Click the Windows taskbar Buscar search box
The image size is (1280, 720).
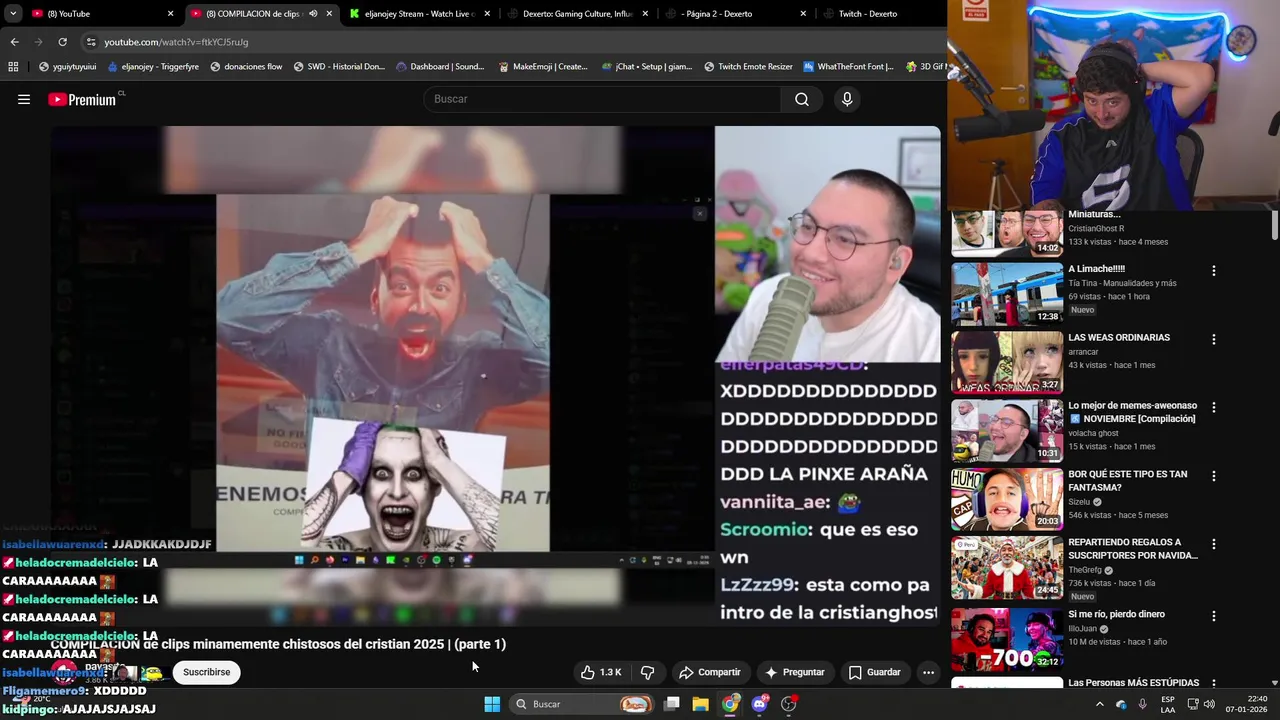click(x=581, y=704)
